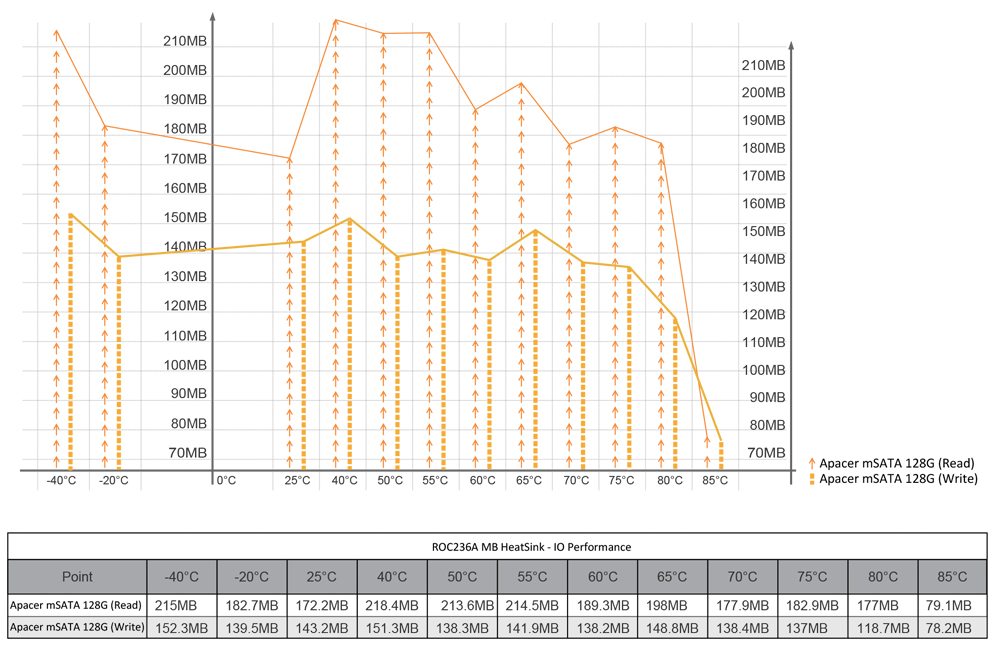Select the "Apacer mSATA 128G (Read)" legend label
The image size is (1000, 650).
click(x=897, y=463)
